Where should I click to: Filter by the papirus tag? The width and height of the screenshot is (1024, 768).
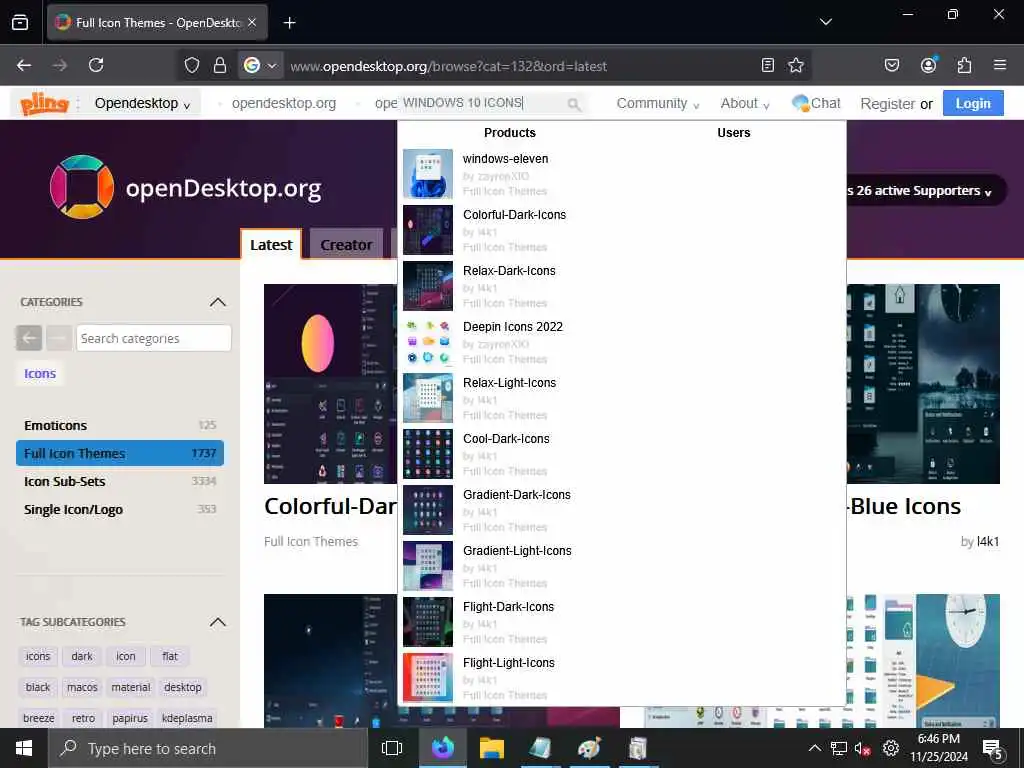[130, 718]
